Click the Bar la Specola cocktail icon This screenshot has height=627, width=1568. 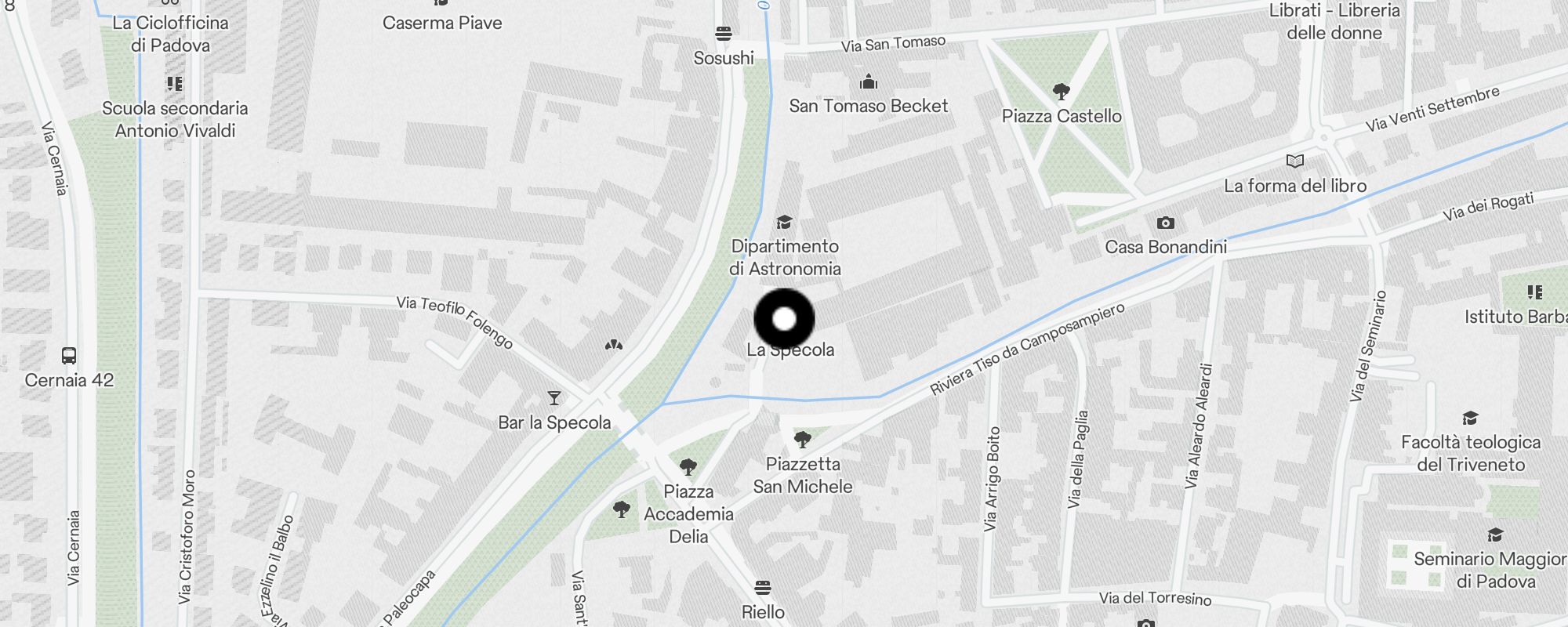pos(554,399)
